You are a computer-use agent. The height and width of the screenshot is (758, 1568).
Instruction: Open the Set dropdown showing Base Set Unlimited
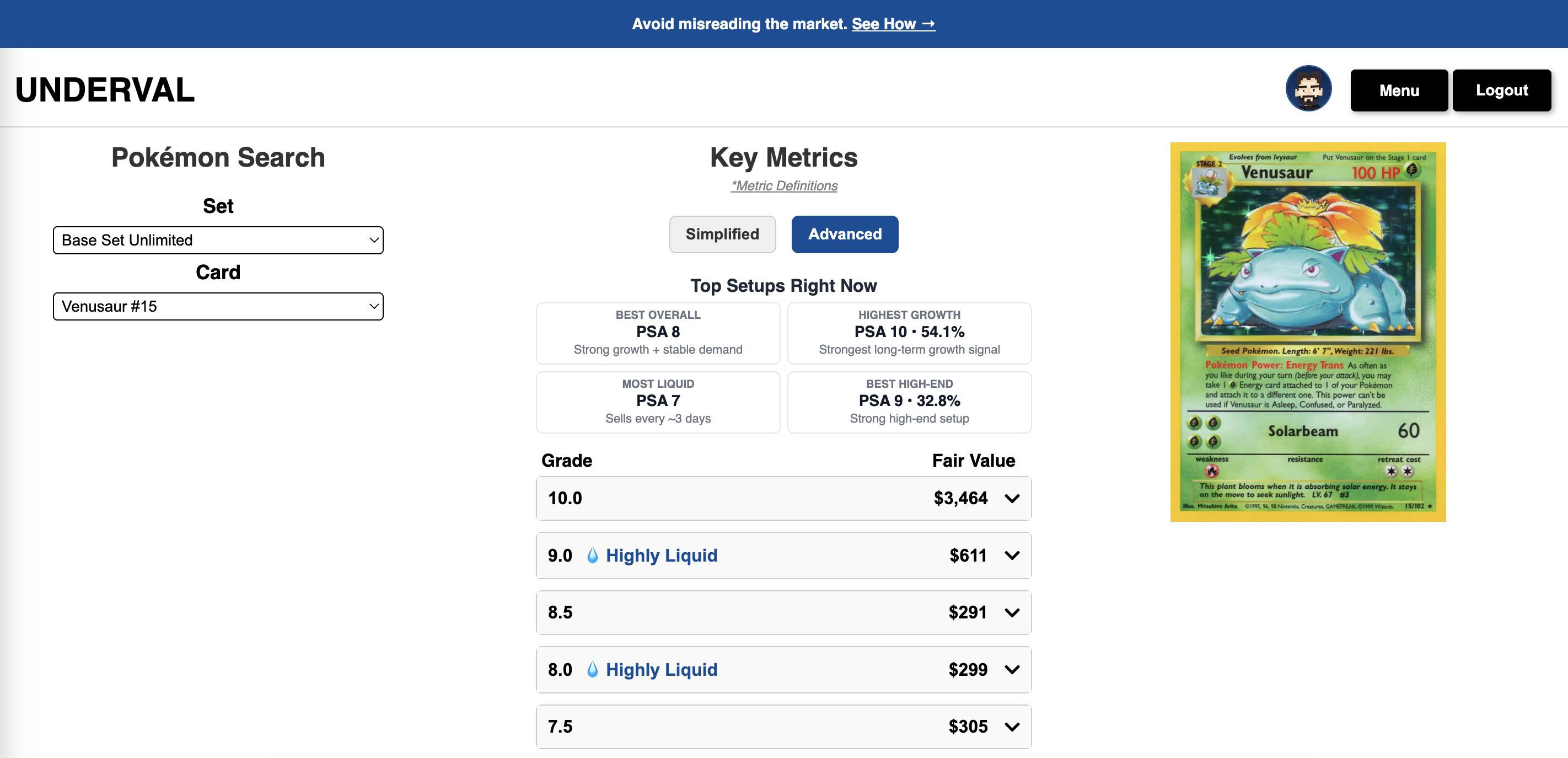[x=218, y=240]
